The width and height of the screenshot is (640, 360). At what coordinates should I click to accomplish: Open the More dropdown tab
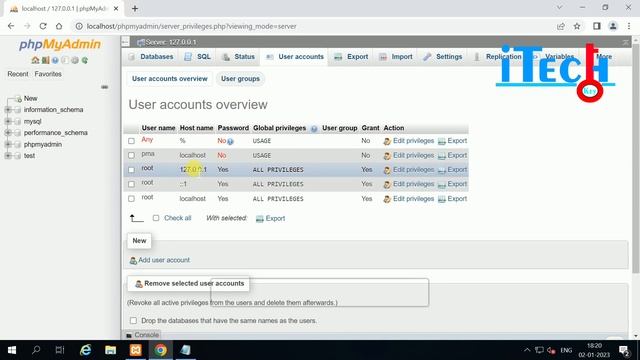point(604,57)
